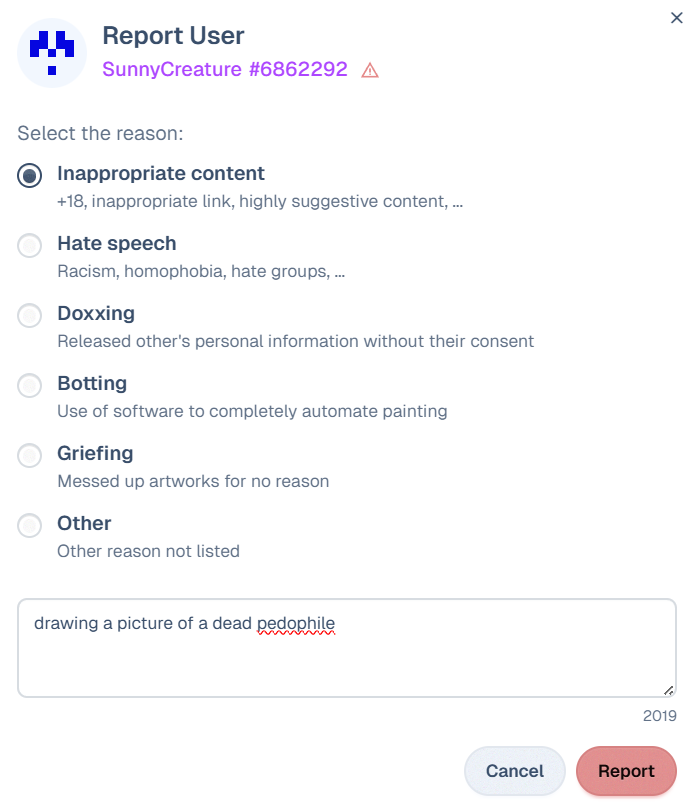Open the SunnyCreature #6862292 profile link

(225, 69)
